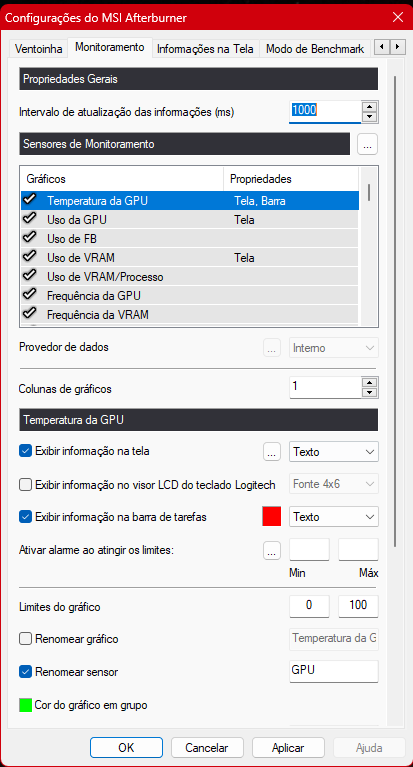413x767 pixels.
Task: Enable Logitech keyboard LCD display checkbox
Action: coord(25,485)
